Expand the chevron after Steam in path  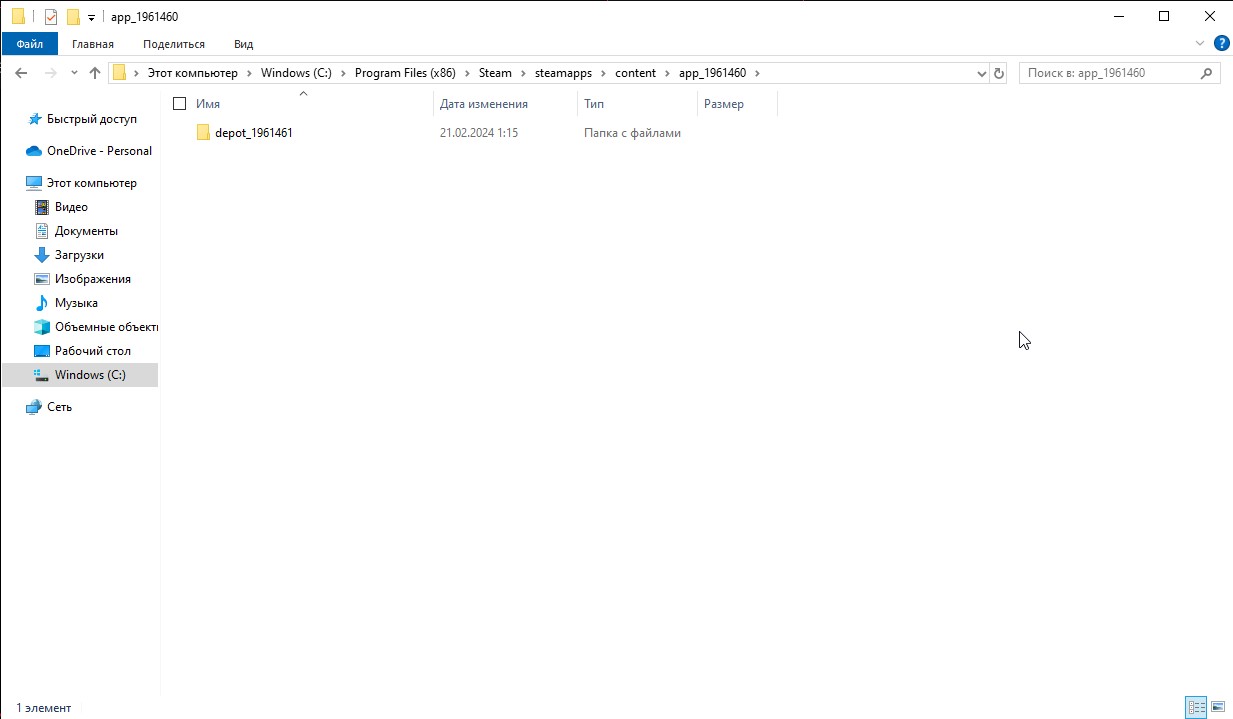click(x=521, y=73)
